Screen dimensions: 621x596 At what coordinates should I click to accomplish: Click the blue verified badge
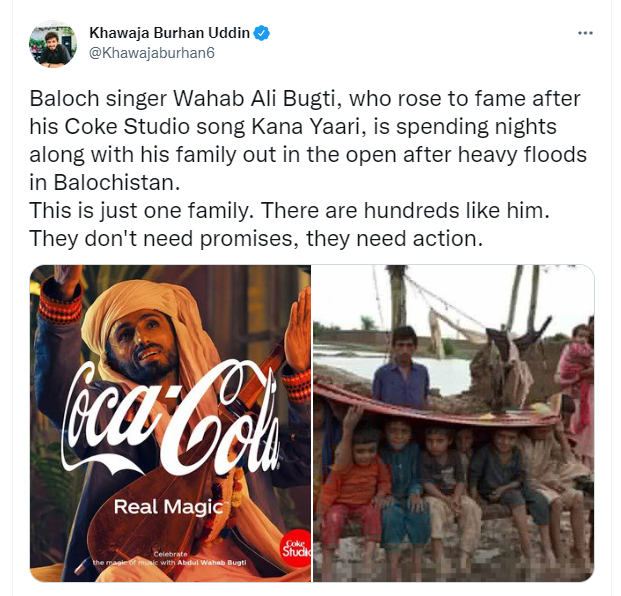pos(262,33)
